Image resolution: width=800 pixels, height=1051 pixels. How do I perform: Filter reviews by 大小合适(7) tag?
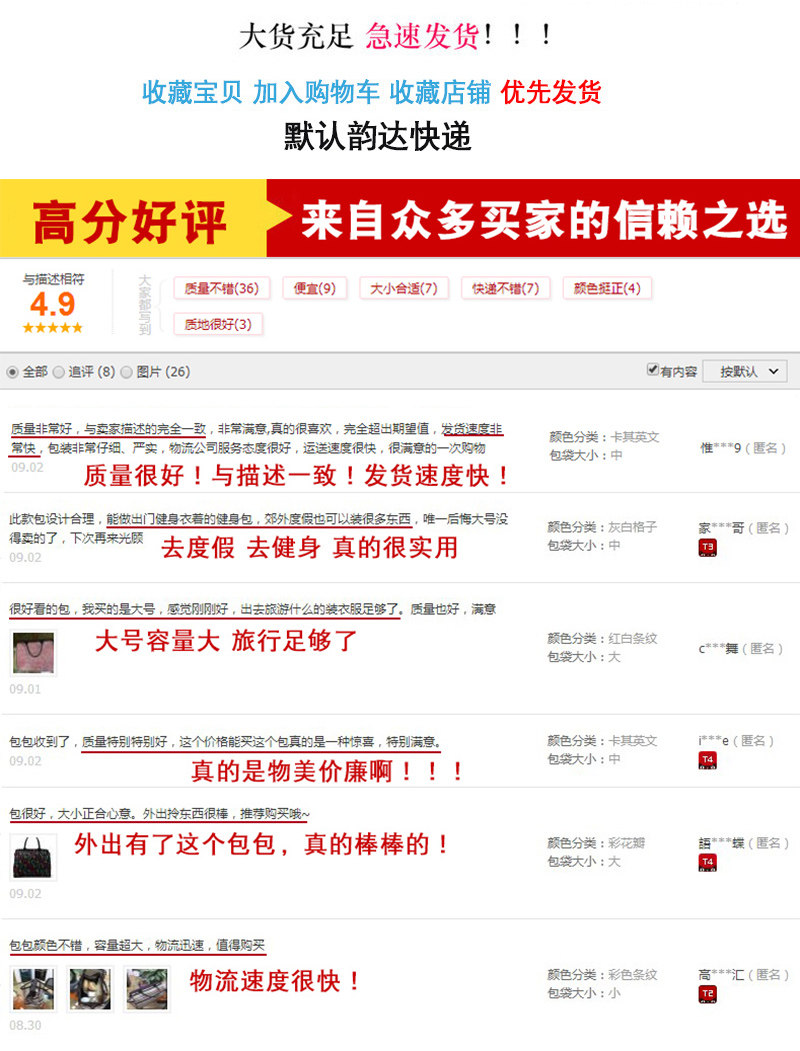404,288
